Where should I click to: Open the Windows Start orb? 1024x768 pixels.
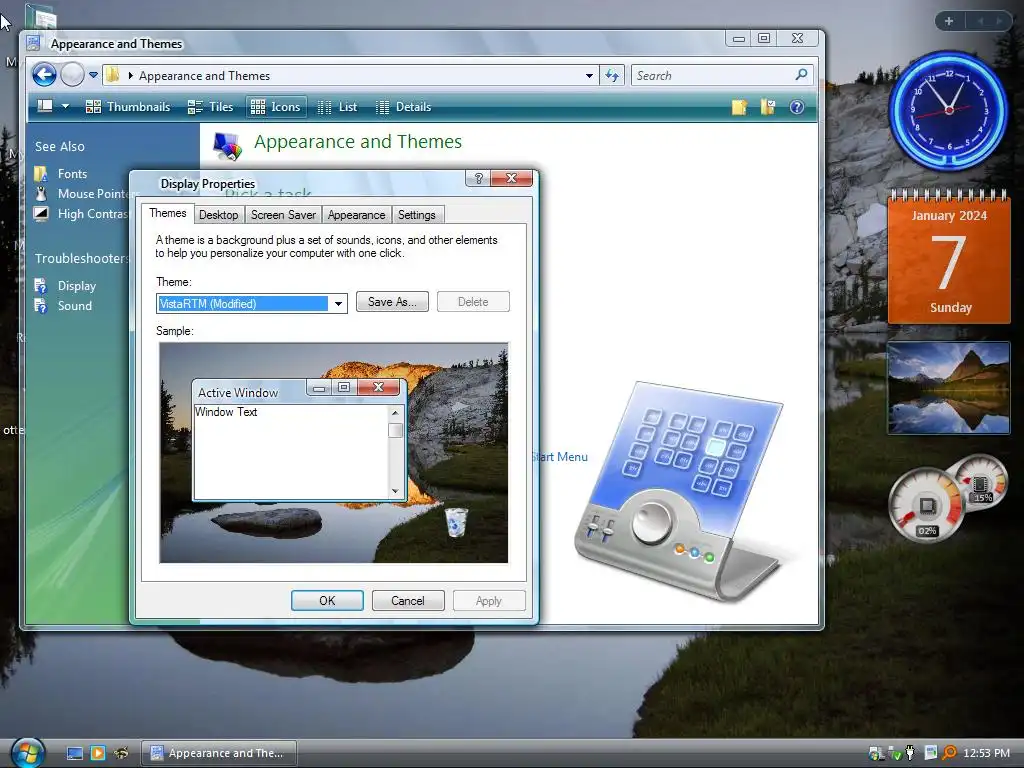tap(27, 752)
